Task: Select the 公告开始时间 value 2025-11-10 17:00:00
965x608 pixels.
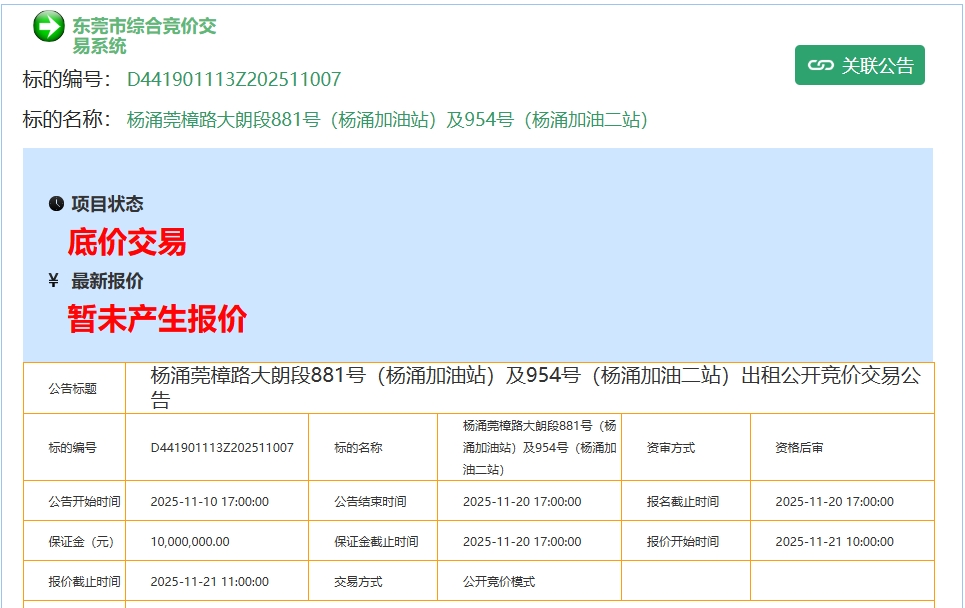Action: coord(209,502)
